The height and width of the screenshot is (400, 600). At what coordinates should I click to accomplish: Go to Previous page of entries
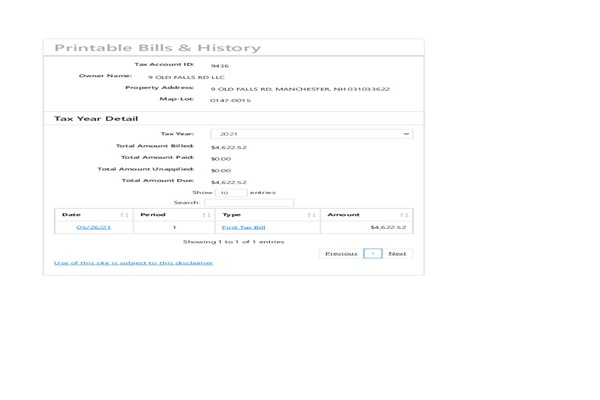[x=341, y=254]
